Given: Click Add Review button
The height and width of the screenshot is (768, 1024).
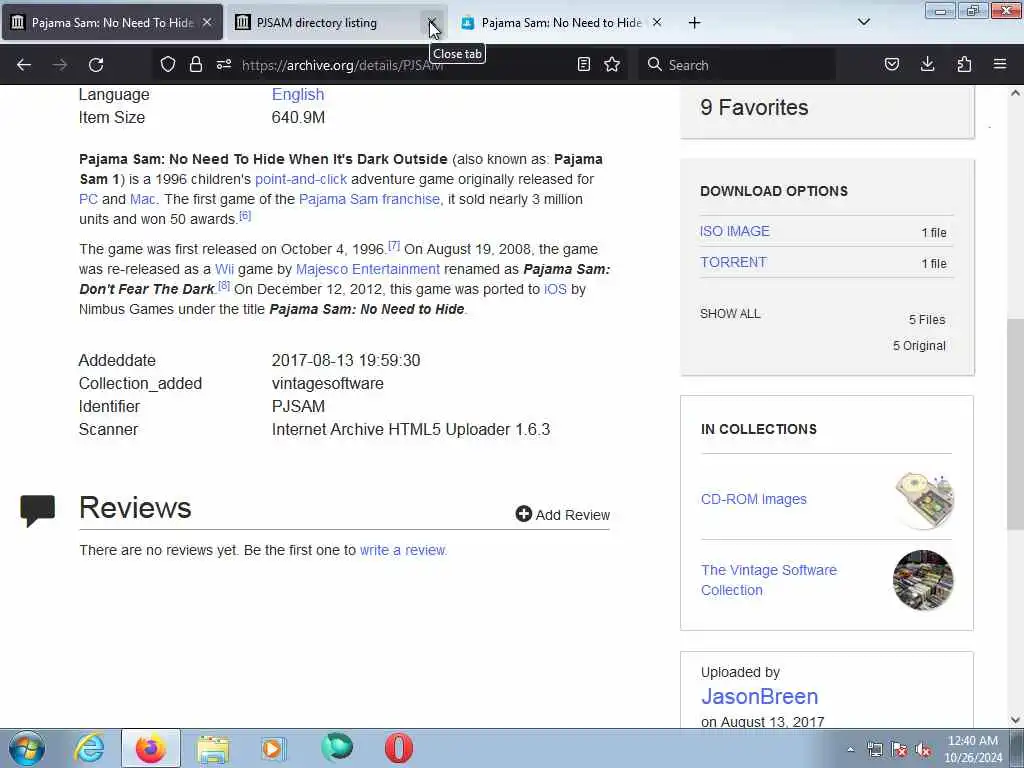Looking at the screenshot, I should [562, 515].
